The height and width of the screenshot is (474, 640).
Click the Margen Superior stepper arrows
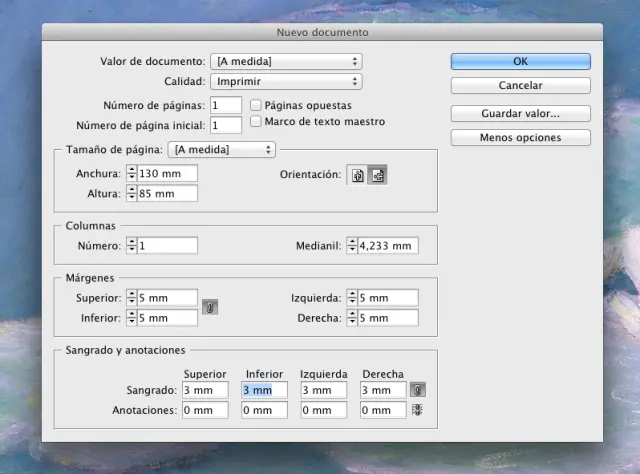click(131, 297)
